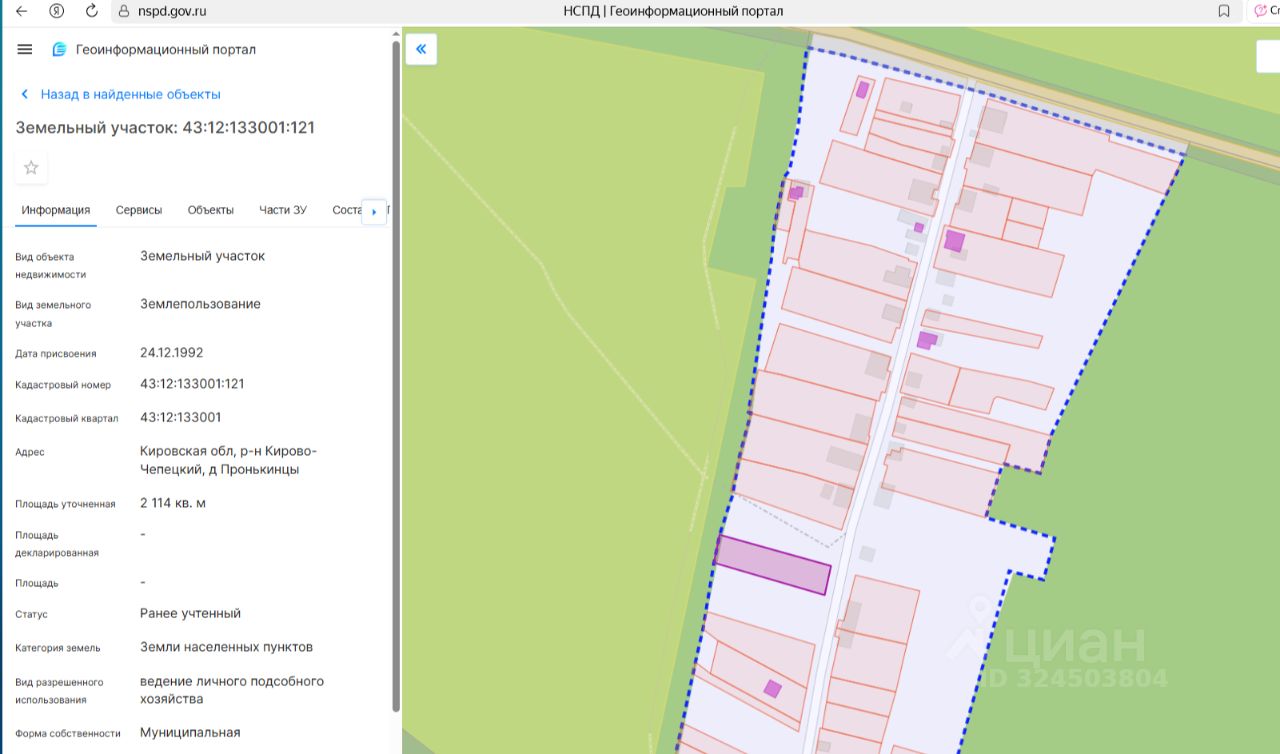
Task: Click the lock icon beside nspd.gov.ru
Action: coord(124,11)
